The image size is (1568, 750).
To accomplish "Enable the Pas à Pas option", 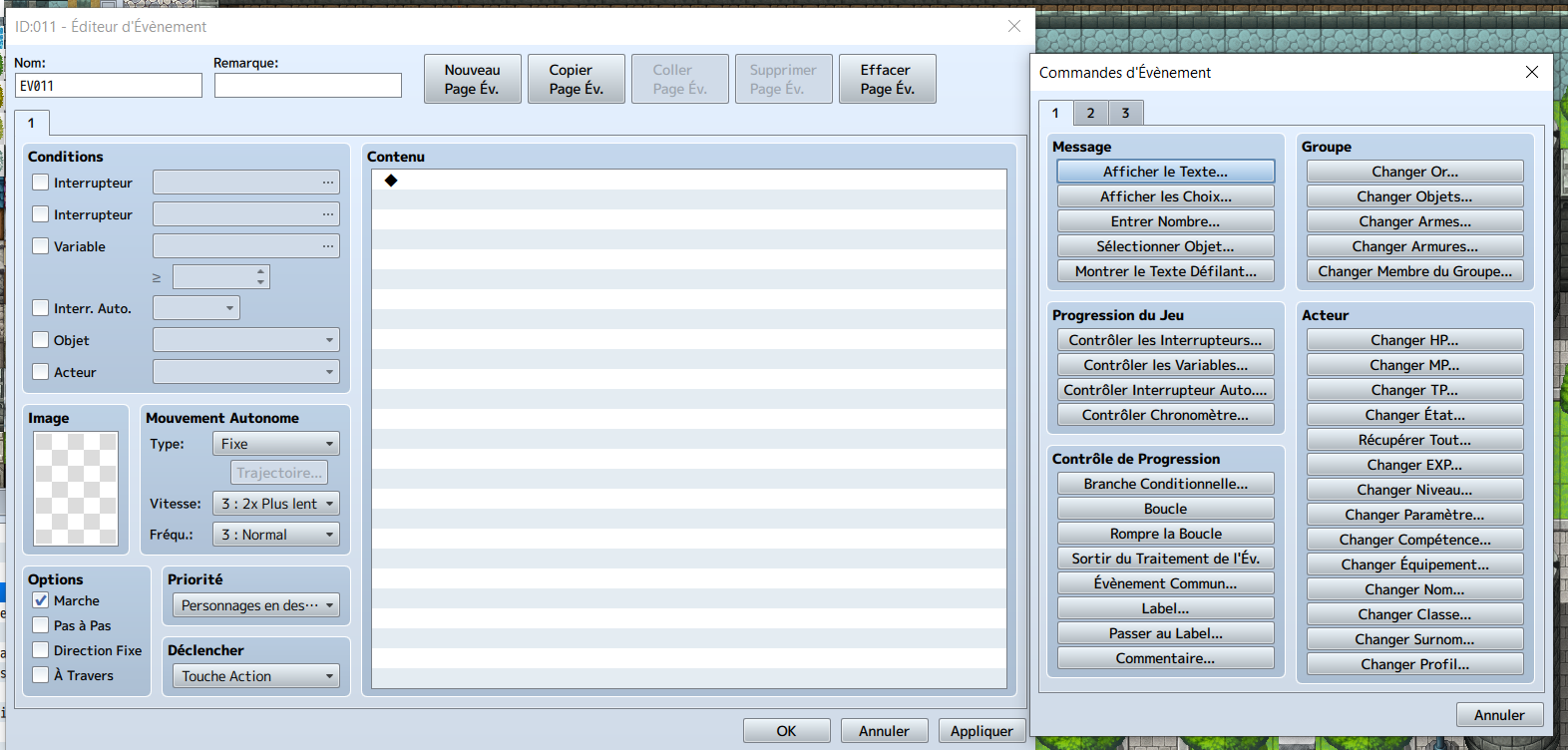I will [41, 625].
